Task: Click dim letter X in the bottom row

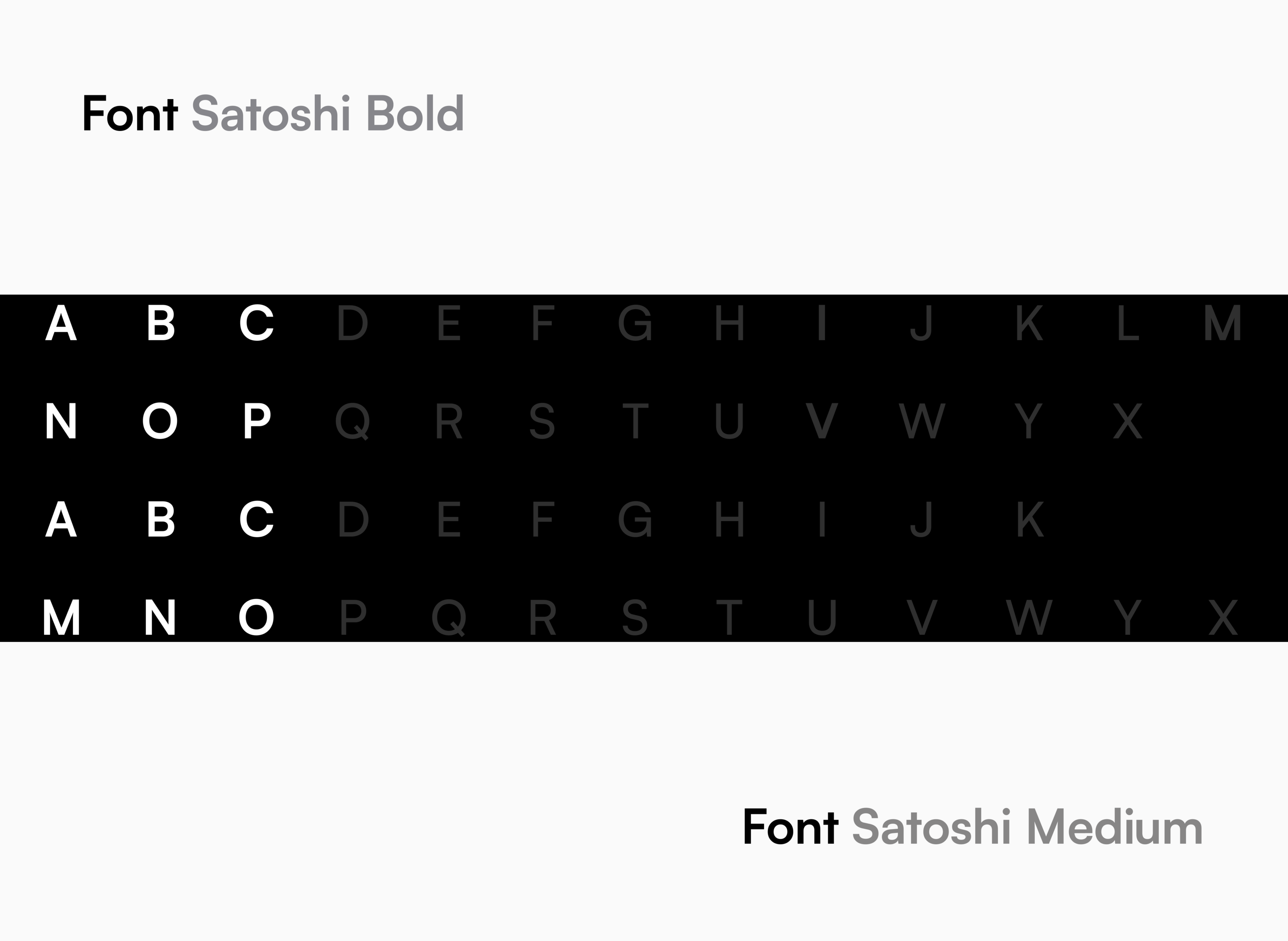Action: coord(1222,617)
